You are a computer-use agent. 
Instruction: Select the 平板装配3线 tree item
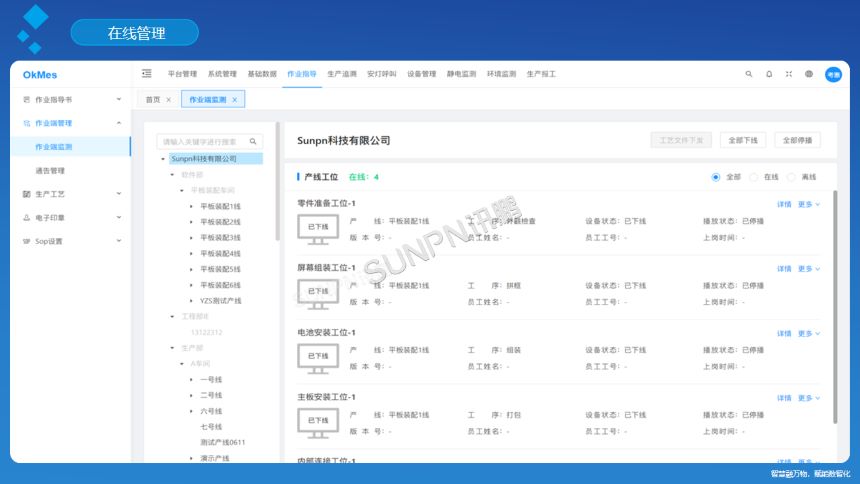point(220,238)
